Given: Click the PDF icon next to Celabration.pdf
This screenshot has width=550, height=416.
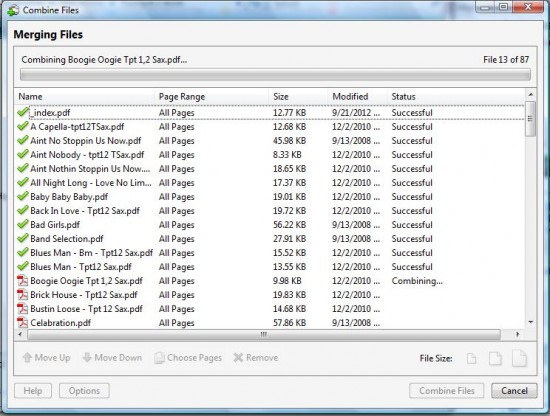Looking at the screenshot, I should coord(22,323).
